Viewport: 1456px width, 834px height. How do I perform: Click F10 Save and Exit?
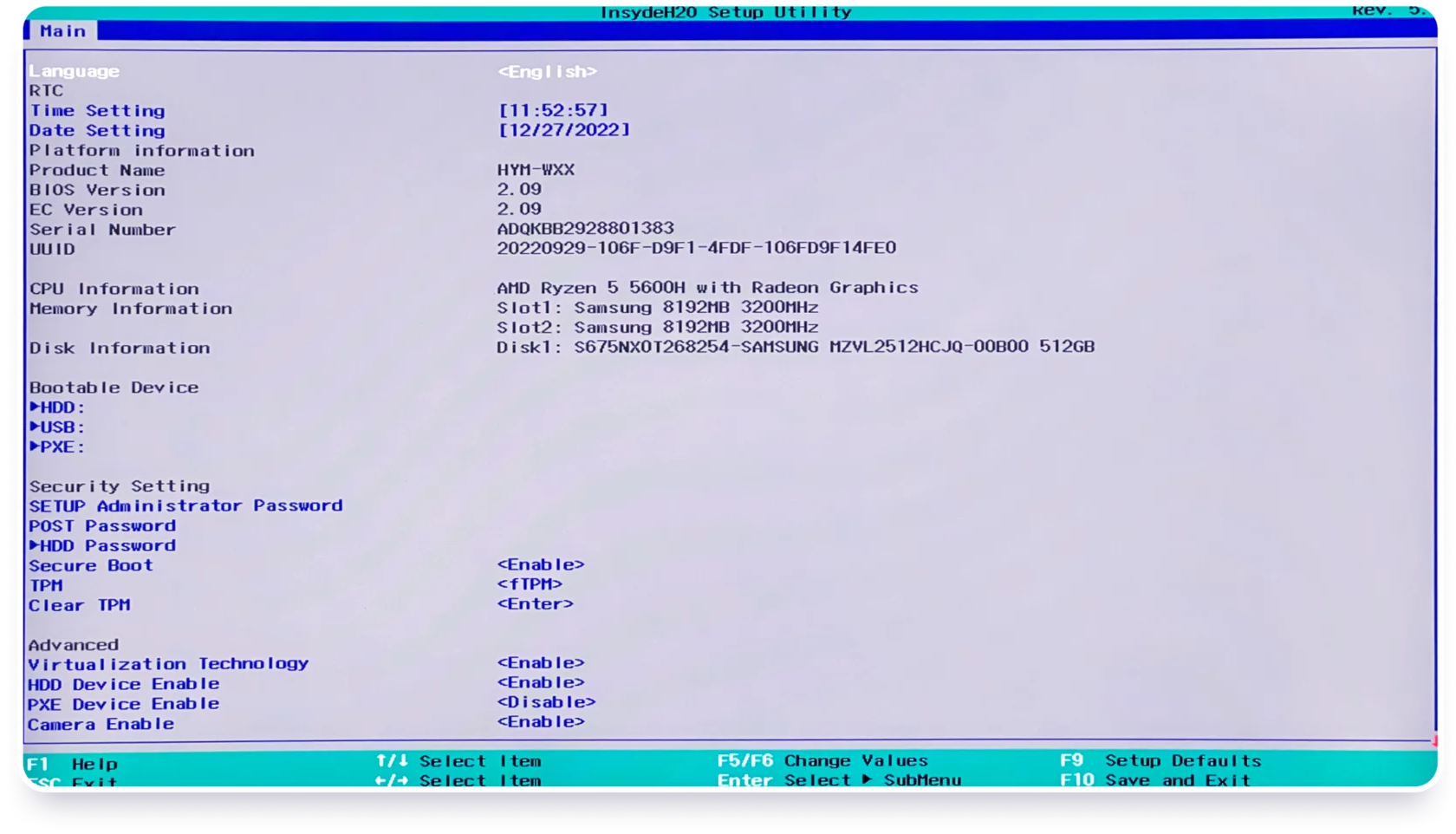1155,780
